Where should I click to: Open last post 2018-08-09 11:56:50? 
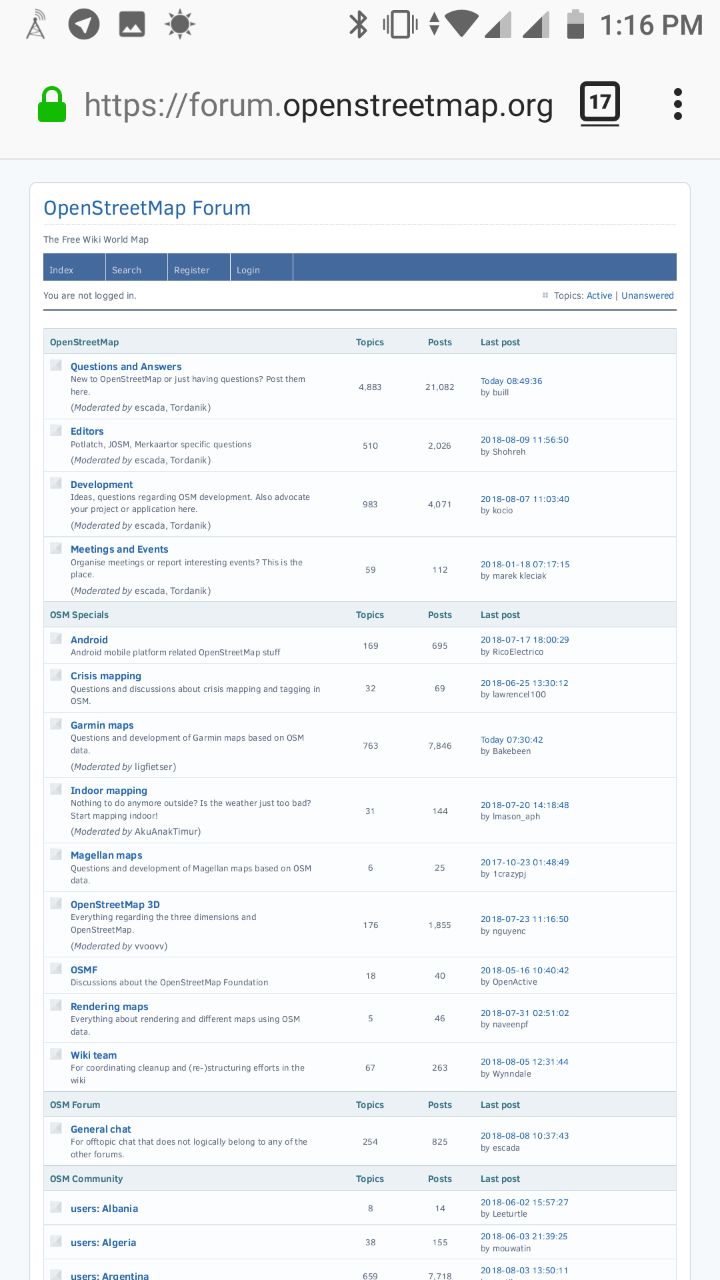coord(524,440)
